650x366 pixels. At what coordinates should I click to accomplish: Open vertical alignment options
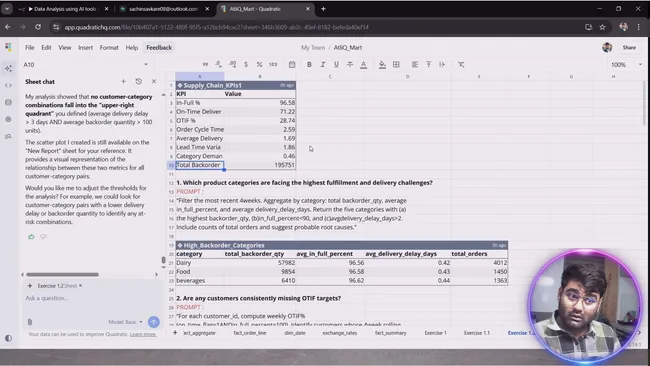(x=429, y=65)
